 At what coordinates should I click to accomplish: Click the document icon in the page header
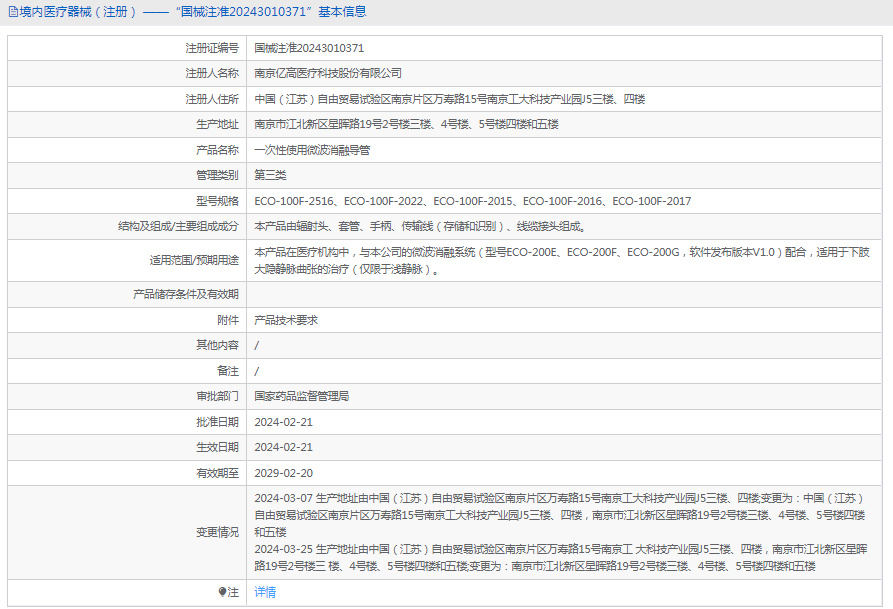pos(13,12)
